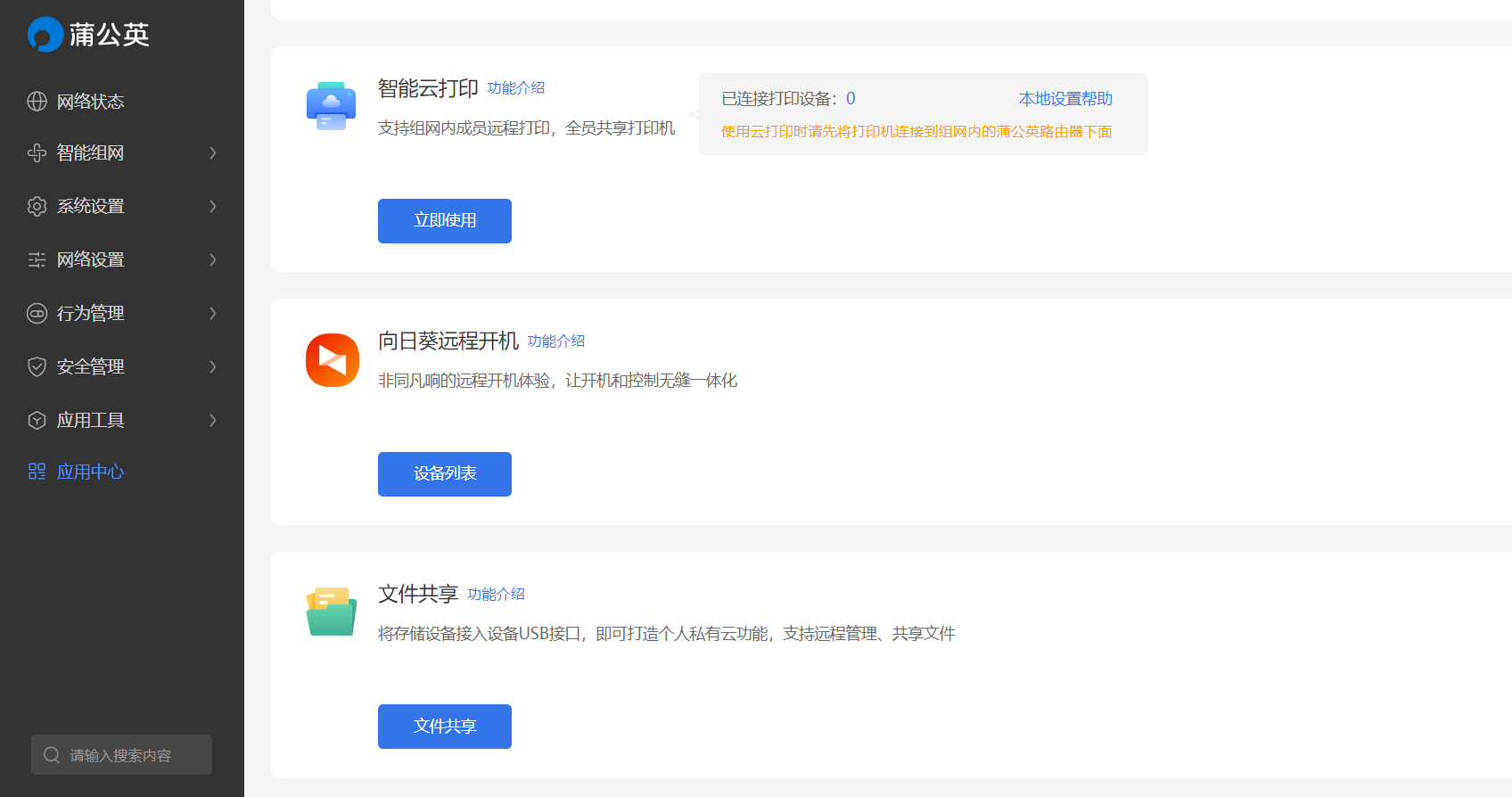Expand the 智能组网 submenu chevron
The image size is (1512, 797).
(213, 152)
